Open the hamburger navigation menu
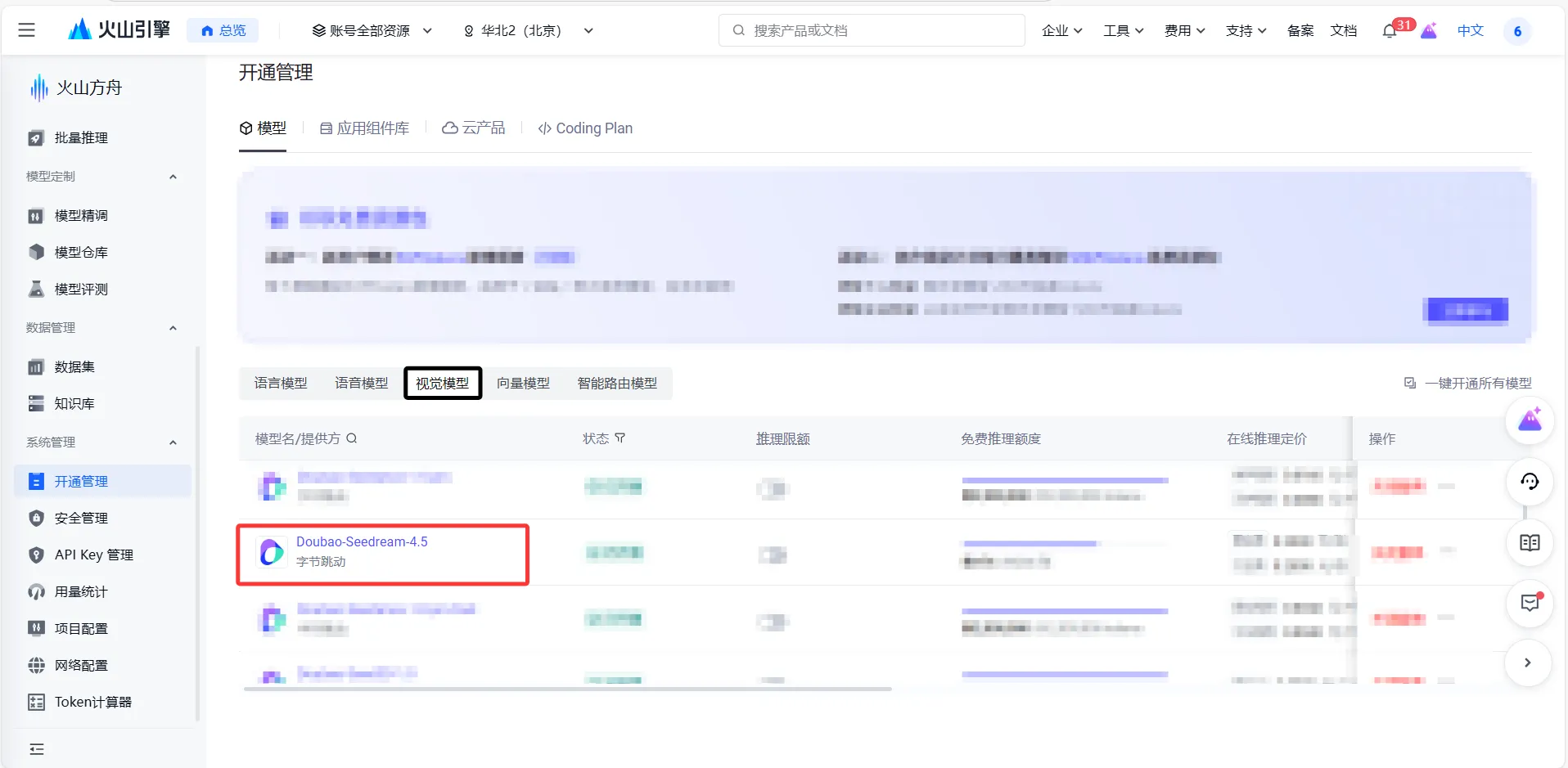Screen dimensions: 1568x768 coord(26,30)
